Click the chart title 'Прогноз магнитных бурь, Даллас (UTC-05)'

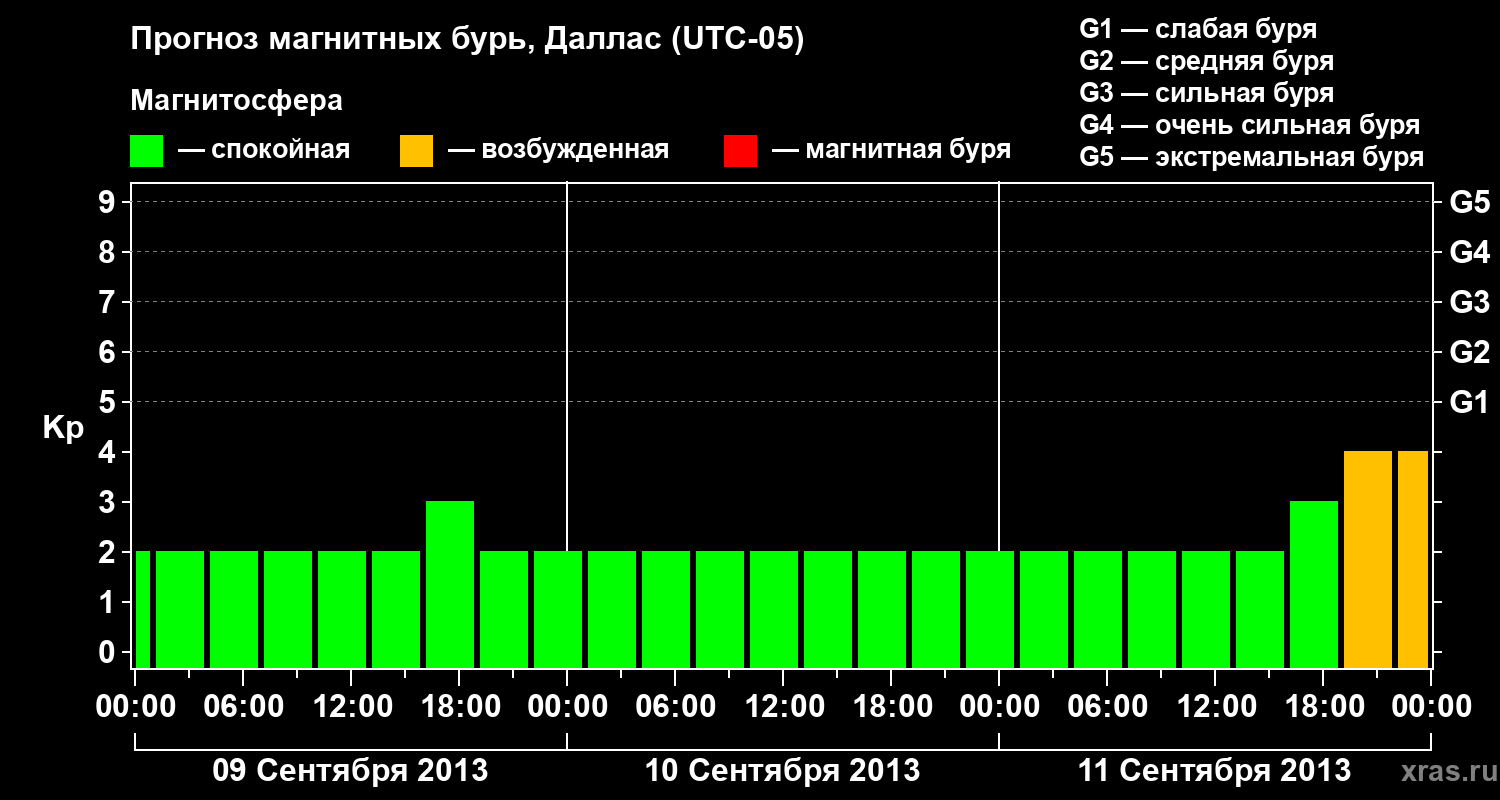click(x=467, y=41)
